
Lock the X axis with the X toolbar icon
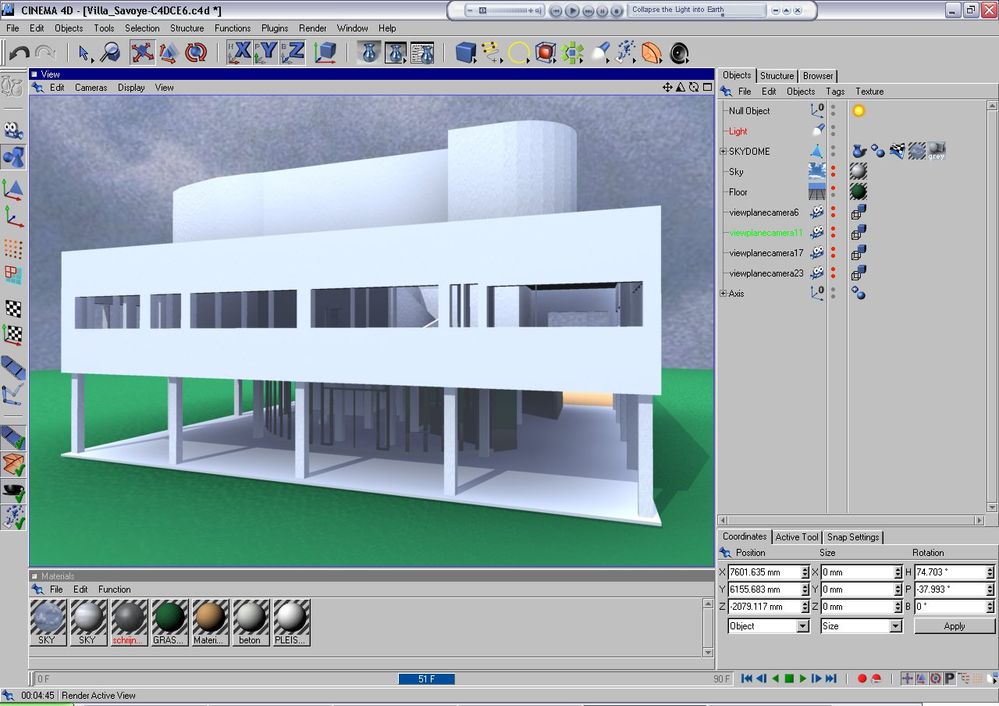point(240,52)
